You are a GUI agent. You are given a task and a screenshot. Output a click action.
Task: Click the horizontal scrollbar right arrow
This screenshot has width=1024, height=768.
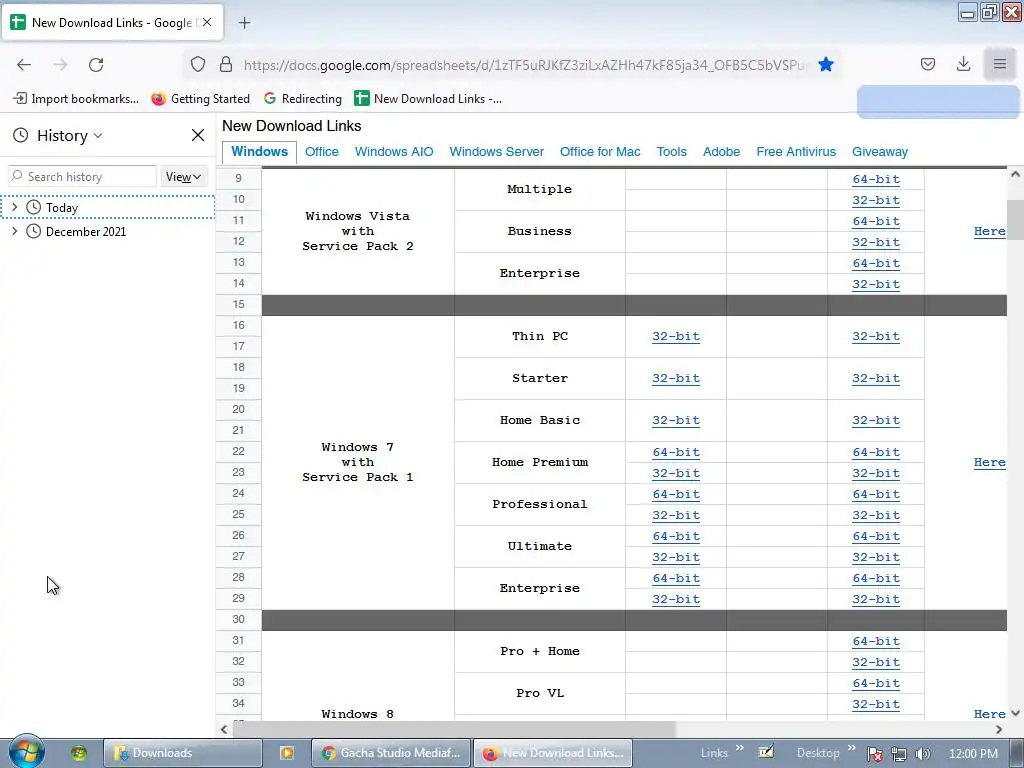(x=999, y=729)
